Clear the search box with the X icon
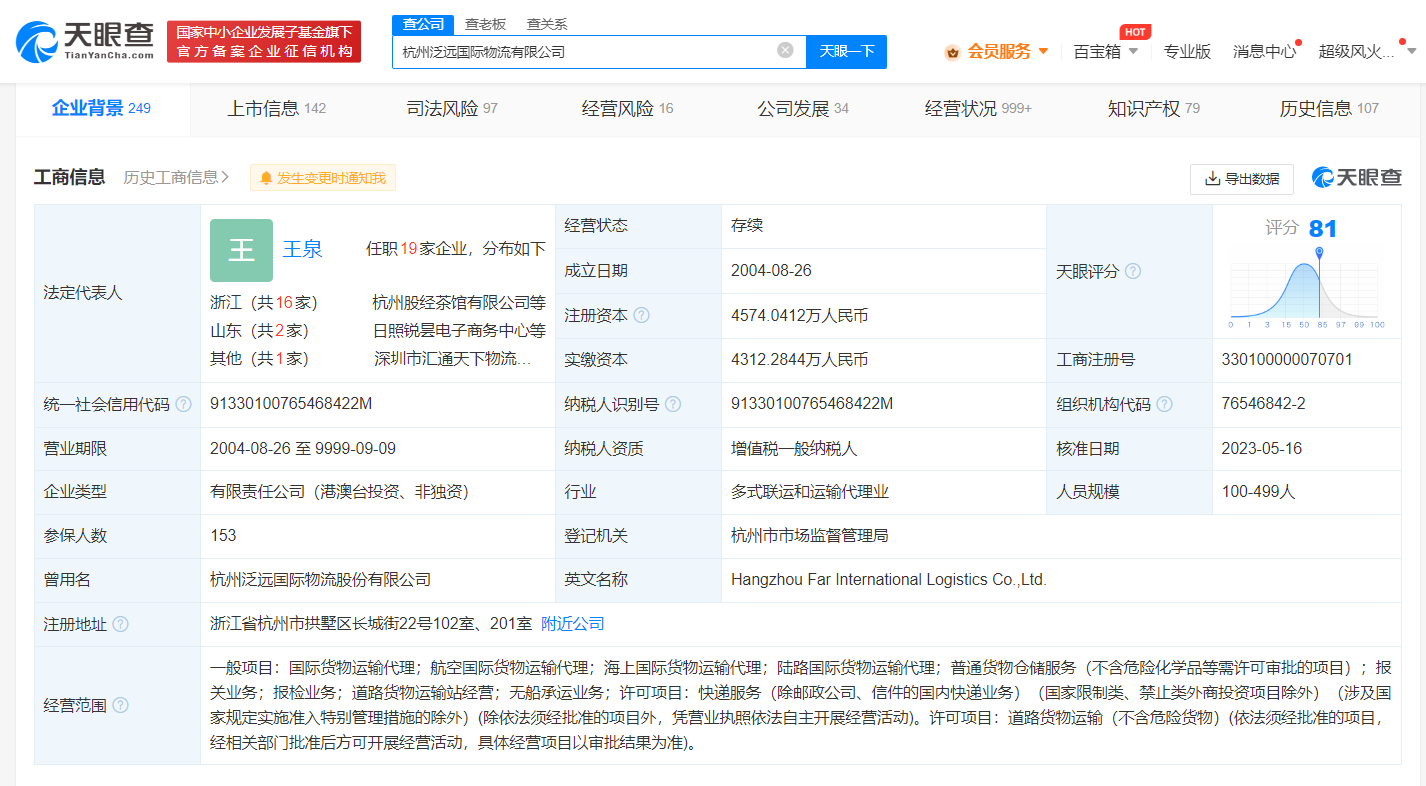Viewport: 1426px width, 786px height. pyautogui.click(x=785, y=50)
